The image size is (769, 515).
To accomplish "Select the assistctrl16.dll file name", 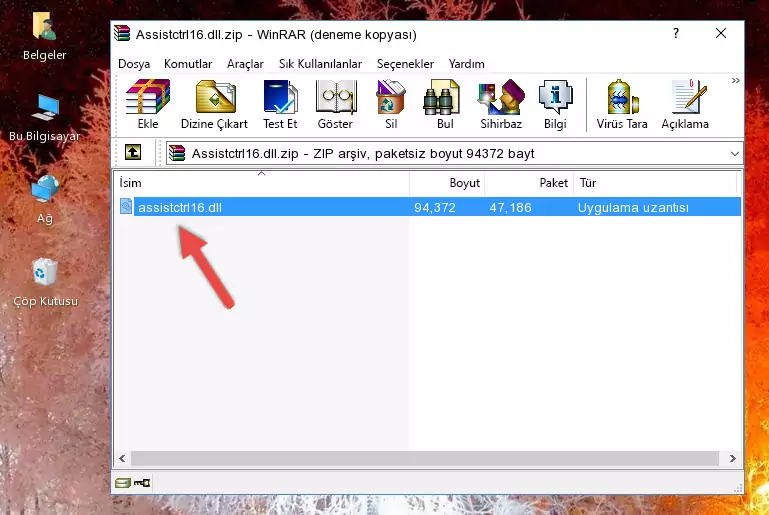I will click(x=179, y=207).
